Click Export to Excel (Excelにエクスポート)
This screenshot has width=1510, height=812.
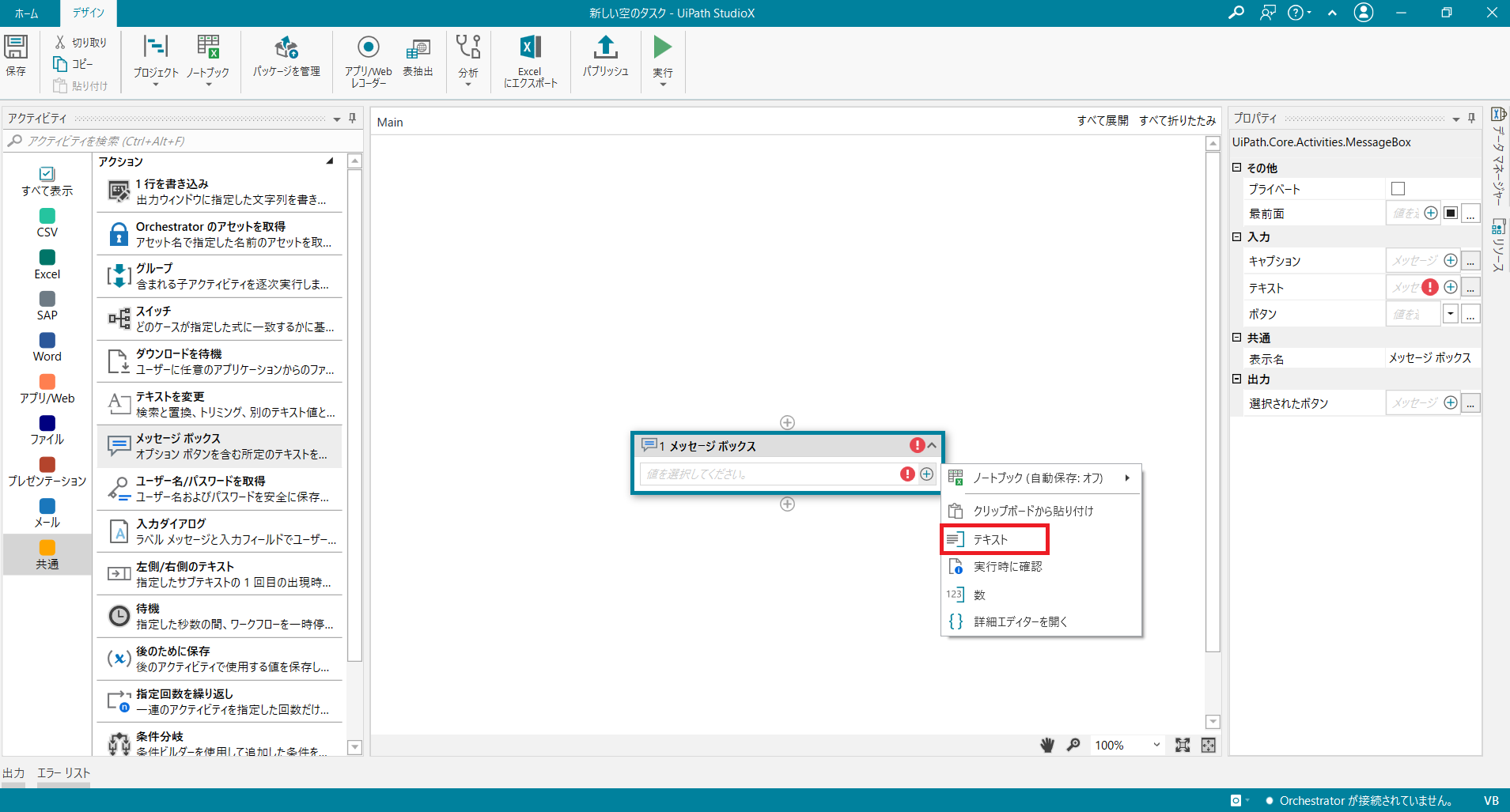click(530, 60)
